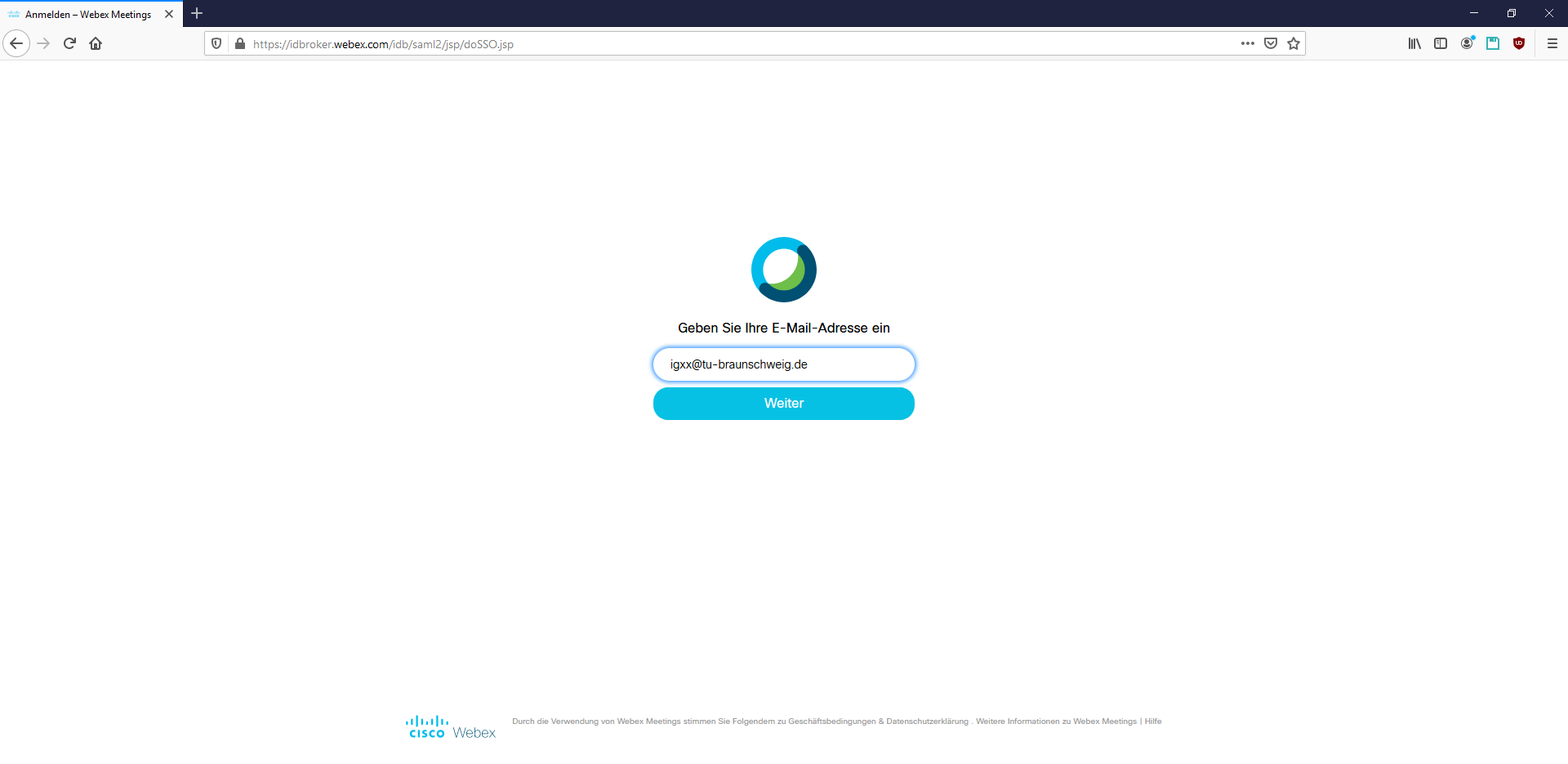
Task: Toggle the sidebar view
Action: click(1441, 43)
